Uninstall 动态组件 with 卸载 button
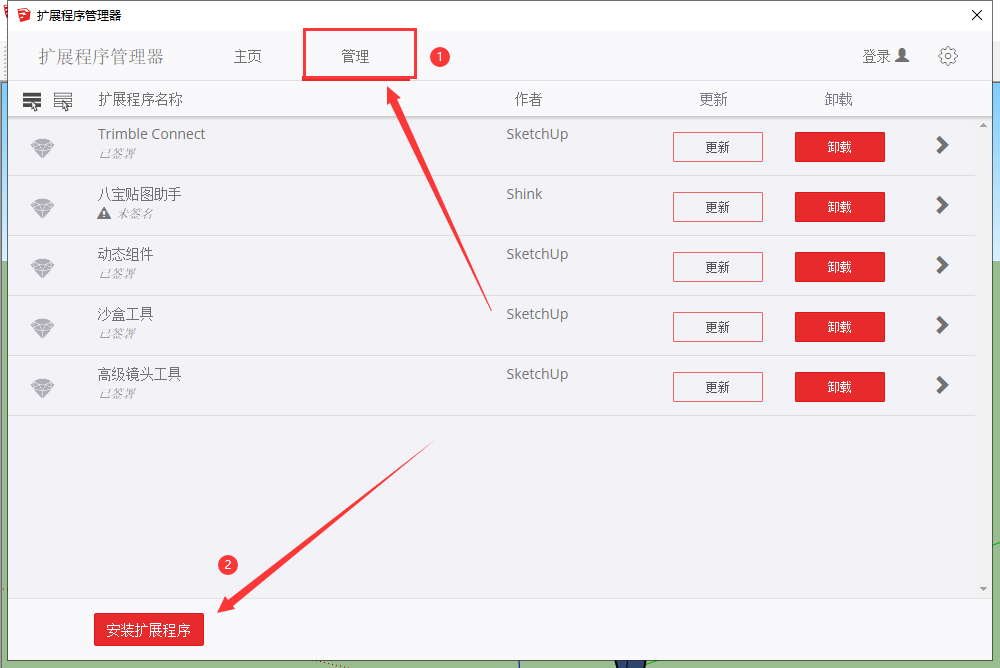 point(839,267)
